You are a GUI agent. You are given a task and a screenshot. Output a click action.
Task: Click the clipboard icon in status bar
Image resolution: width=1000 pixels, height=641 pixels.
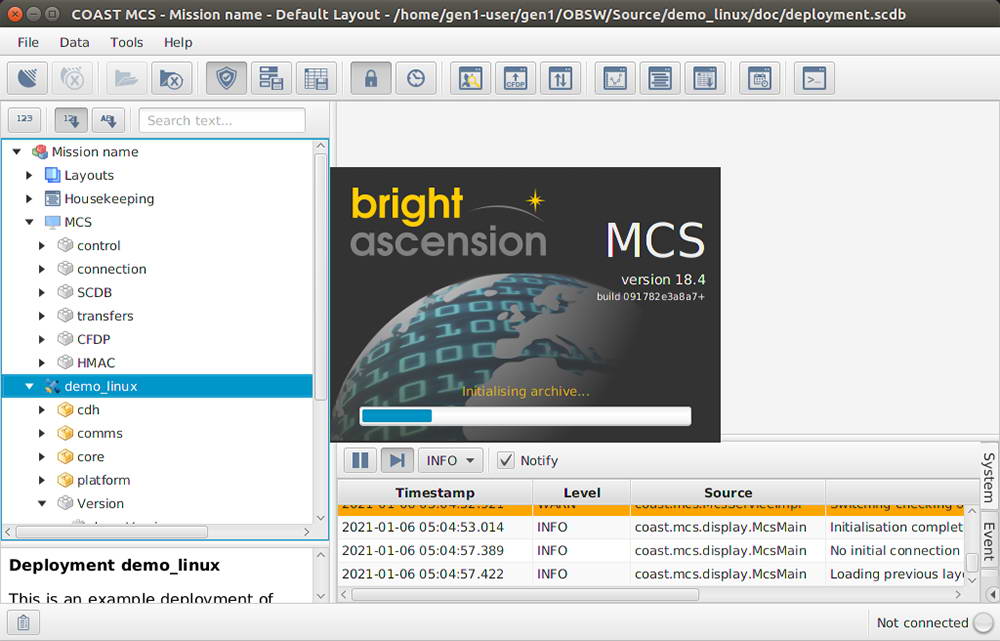click(24, 623)
